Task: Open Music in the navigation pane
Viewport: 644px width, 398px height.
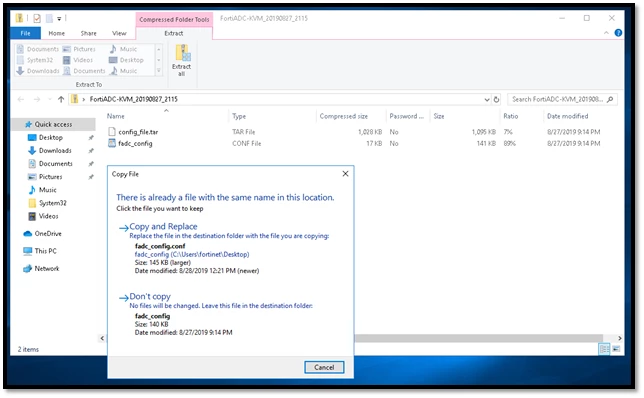Action: 47,190
